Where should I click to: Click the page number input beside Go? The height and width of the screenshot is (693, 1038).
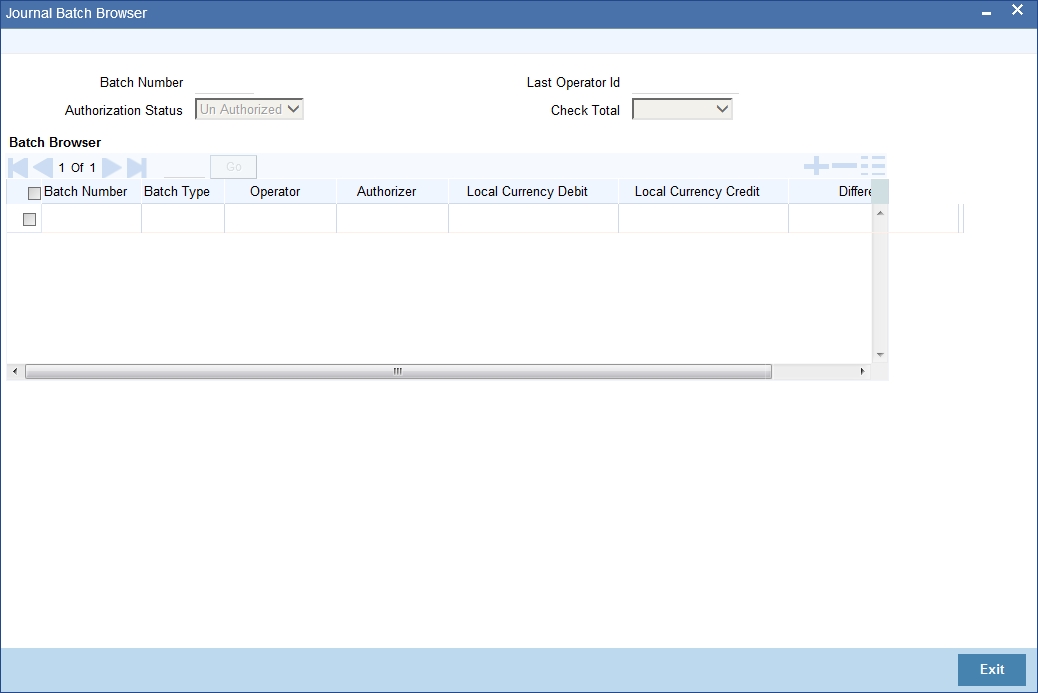[x=184, y=167]
